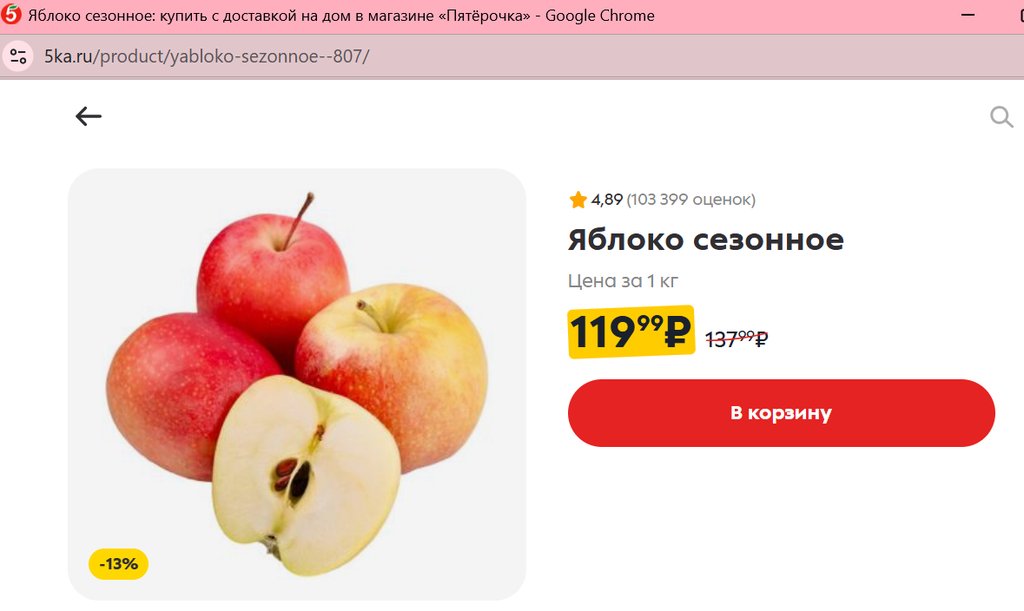Select the Яблоко сезонное product title
Image resolution: width=1024 pixels, height=611 pixels.
pos(706,240)
